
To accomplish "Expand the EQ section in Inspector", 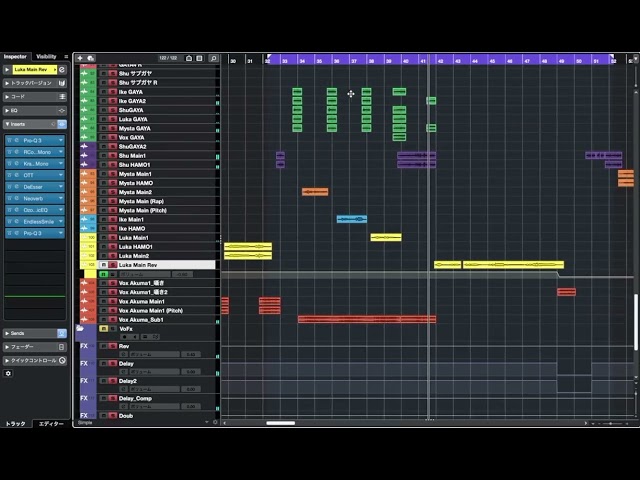I will (7, 111).
